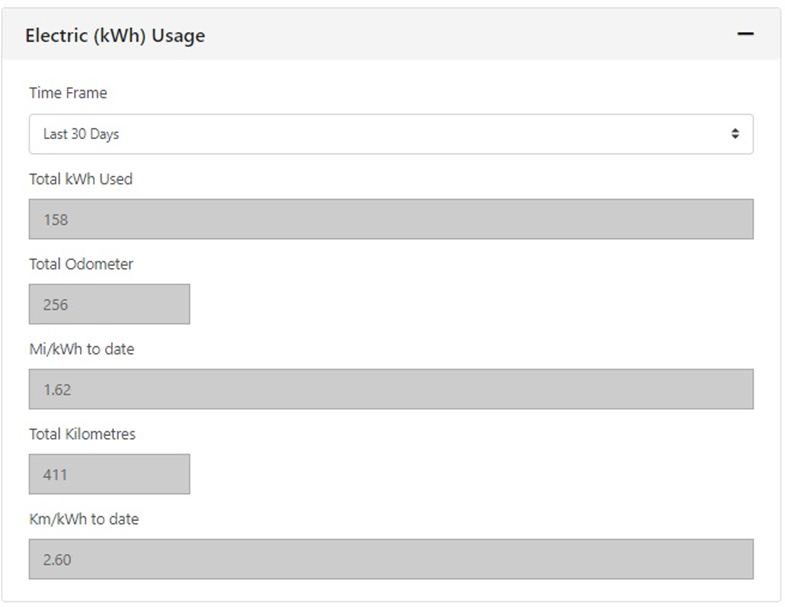Click the Total Kilometres label

(82, 434)
